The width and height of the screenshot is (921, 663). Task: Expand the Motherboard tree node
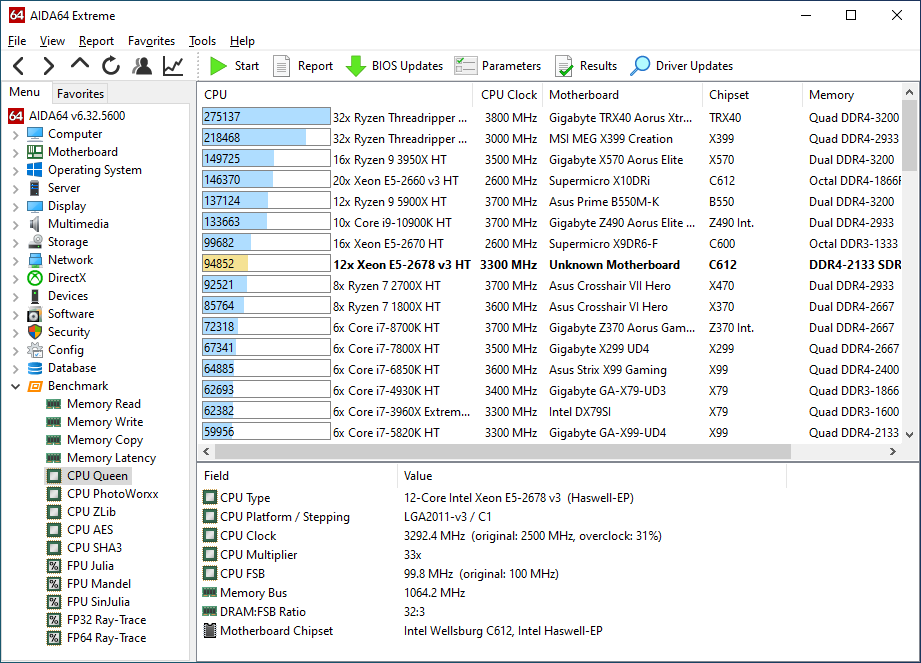click(x=15, y=153)
